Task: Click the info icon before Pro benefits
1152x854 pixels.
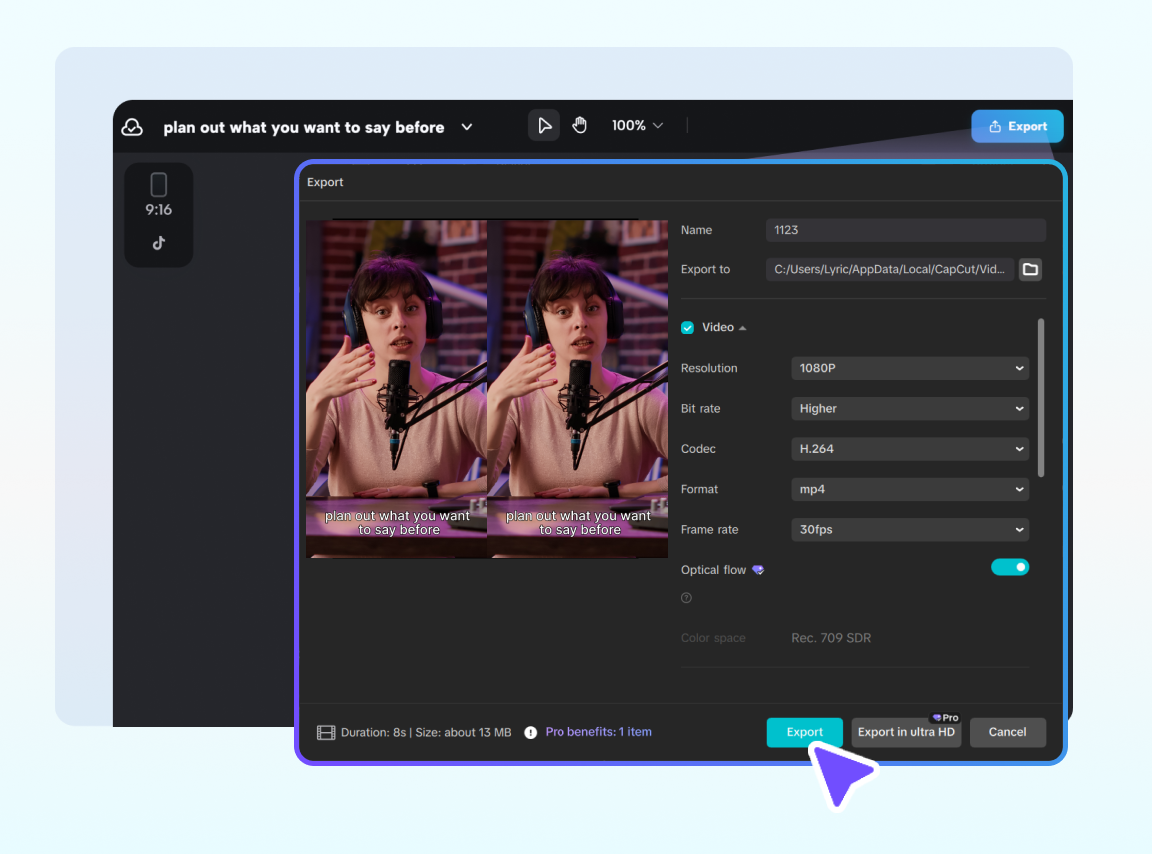Action: pyautogui.click(x=530, y=732)
